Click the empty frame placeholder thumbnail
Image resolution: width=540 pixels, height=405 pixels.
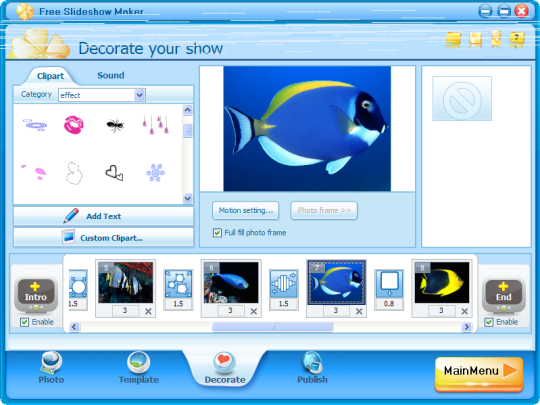(462, 99)
